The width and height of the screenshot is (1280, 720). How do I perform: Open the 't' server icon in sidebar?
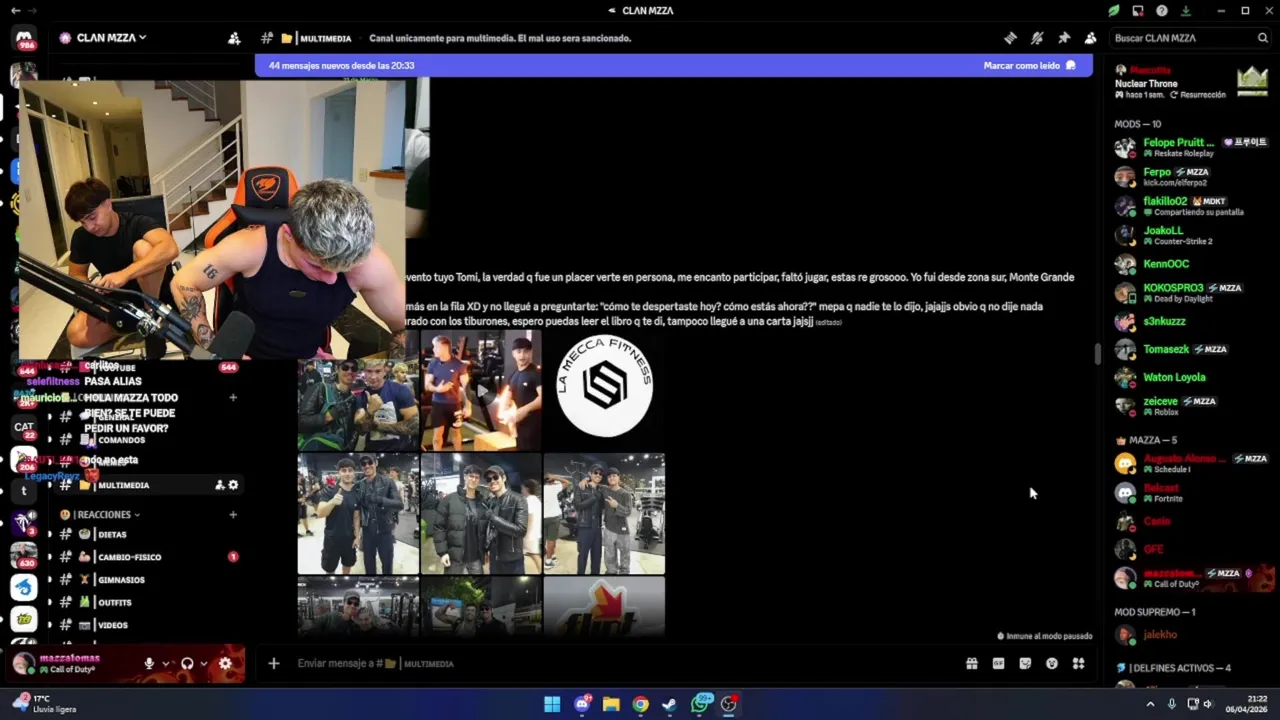[24, 491]
